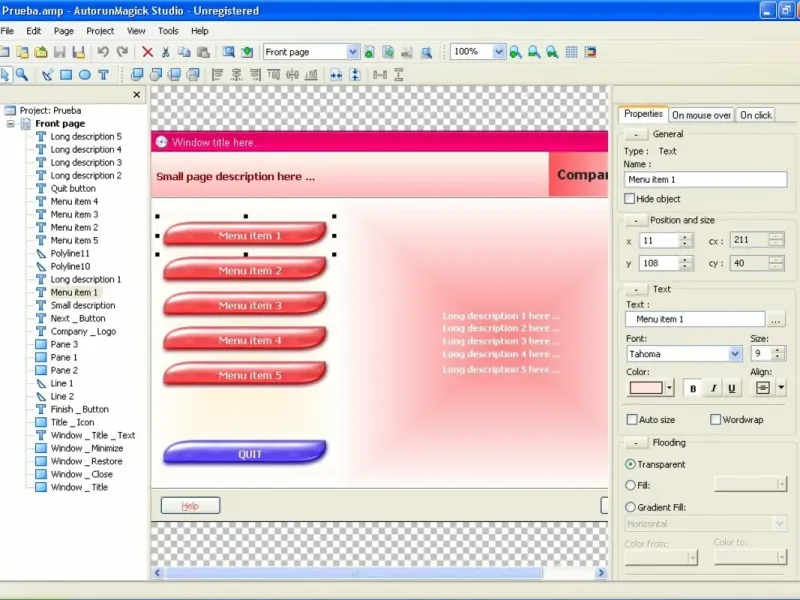
Task: Select the Ellipse drawing tool
Action: click(x=85, y=75)
